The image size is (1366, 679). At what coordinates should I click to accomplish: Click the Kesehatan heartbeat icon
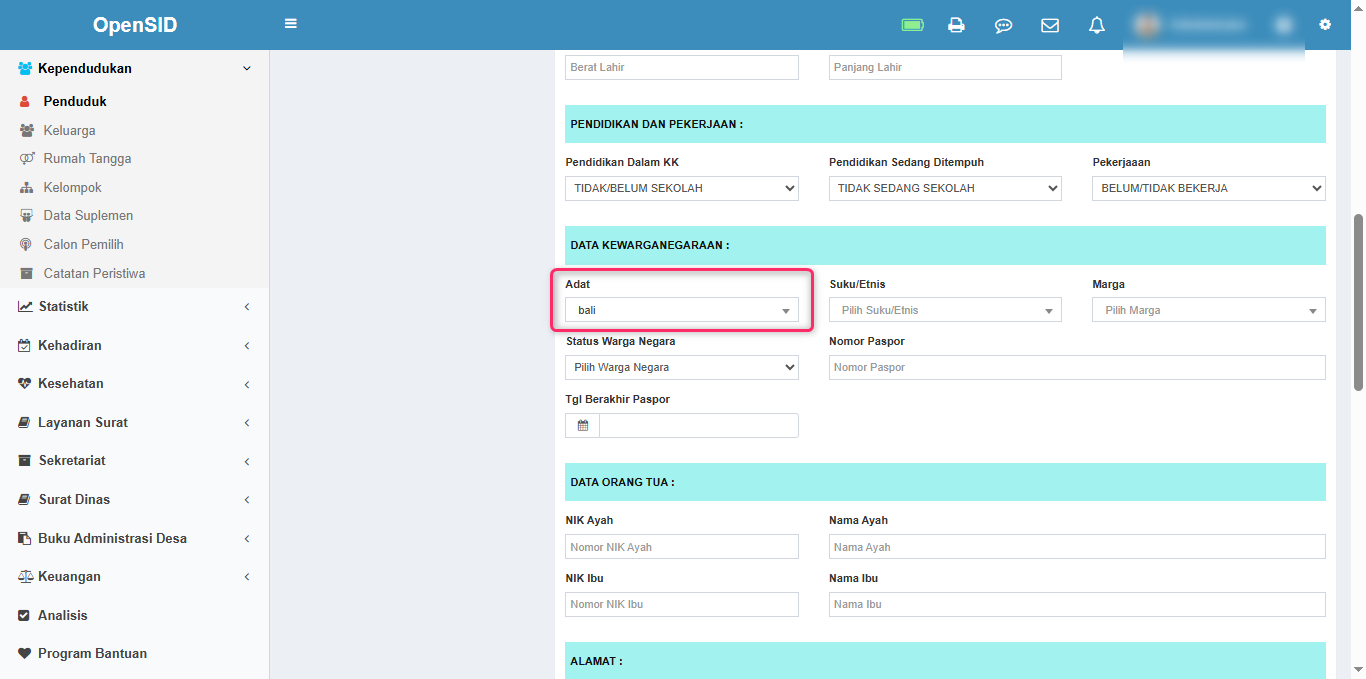coord(25,384)
